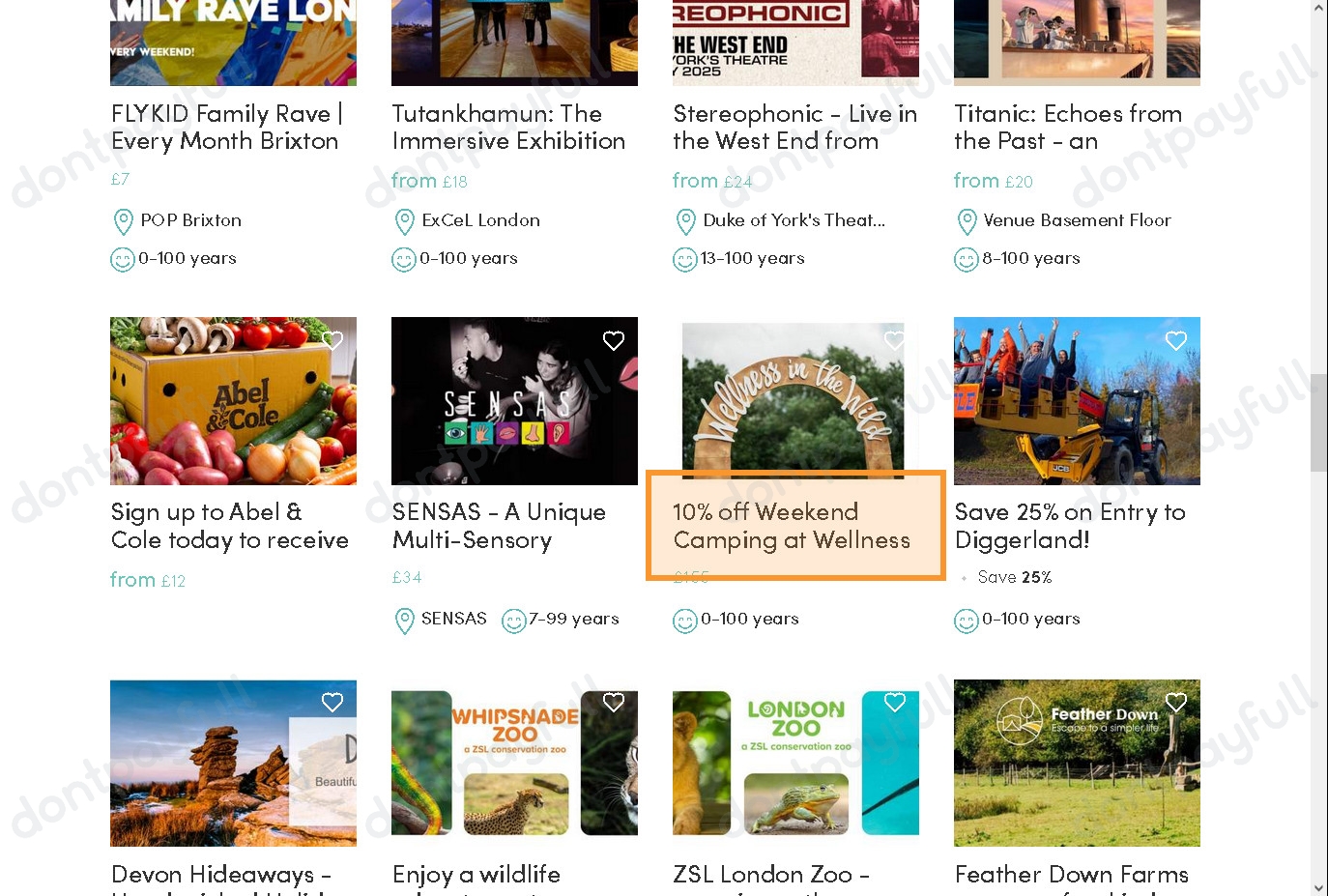This screenshot has height=896, width=1328.
Task: Click heart icon on Feather Down card
Action: click(1176, 703)
